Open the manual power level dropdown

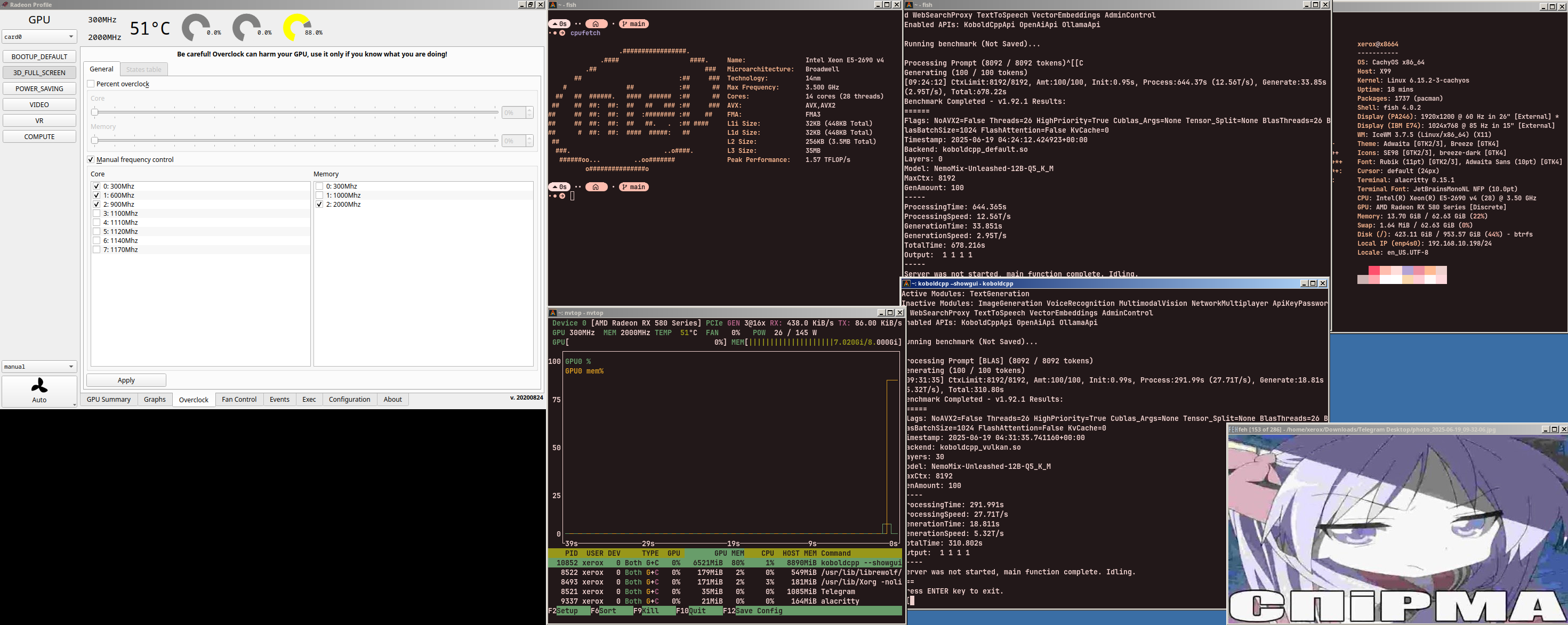[39, 367]
